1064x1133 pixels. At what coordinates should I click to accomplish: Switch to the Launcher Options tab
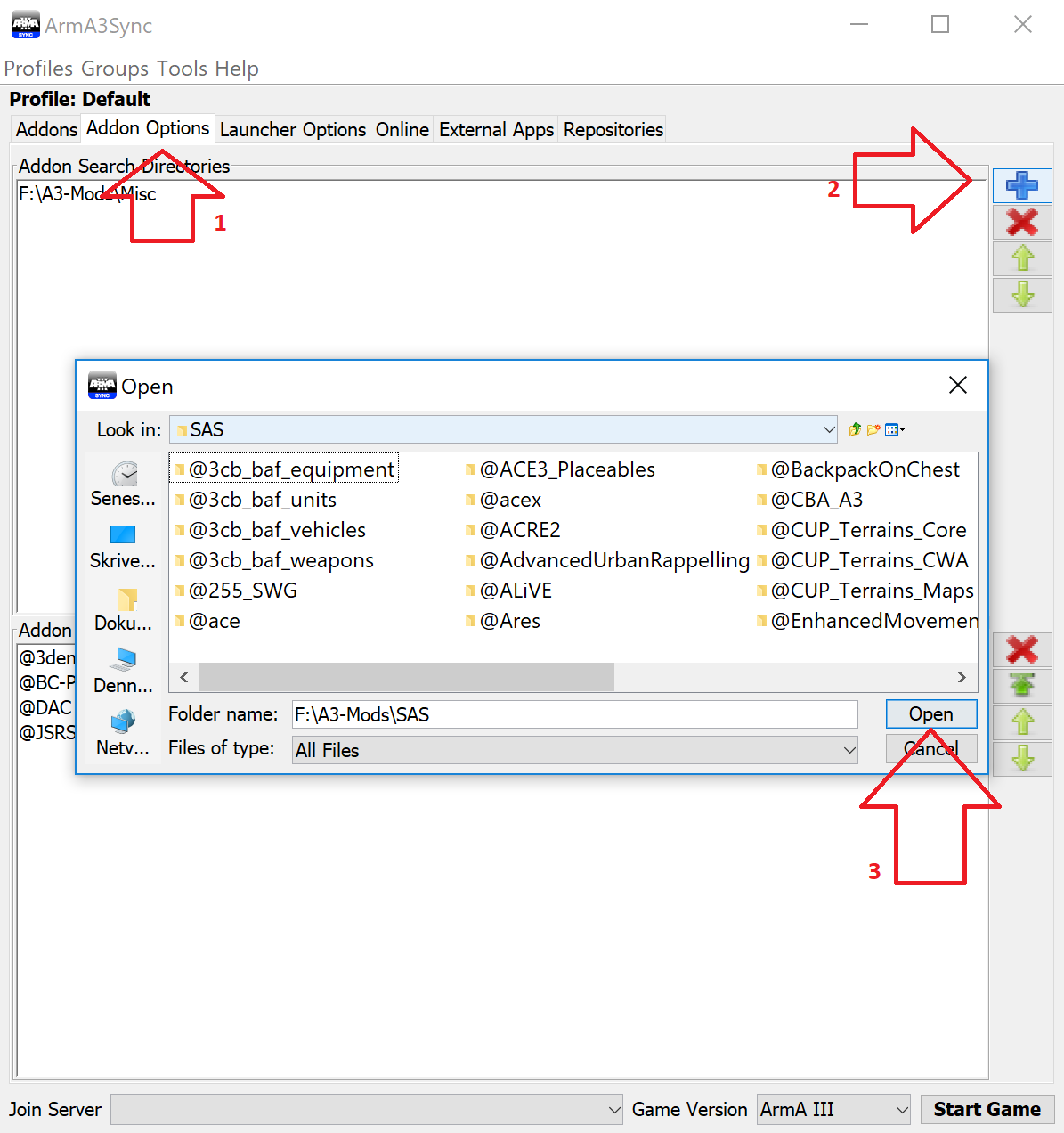pyautogui.click(x=293, y=129)
